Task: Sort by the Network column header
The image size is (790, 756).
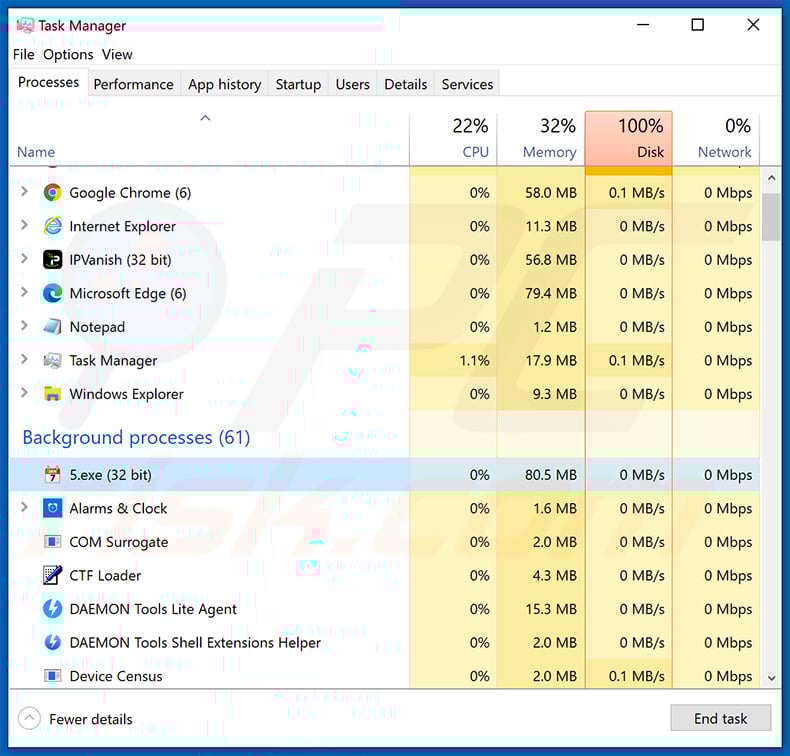Action: click(716, 139)
